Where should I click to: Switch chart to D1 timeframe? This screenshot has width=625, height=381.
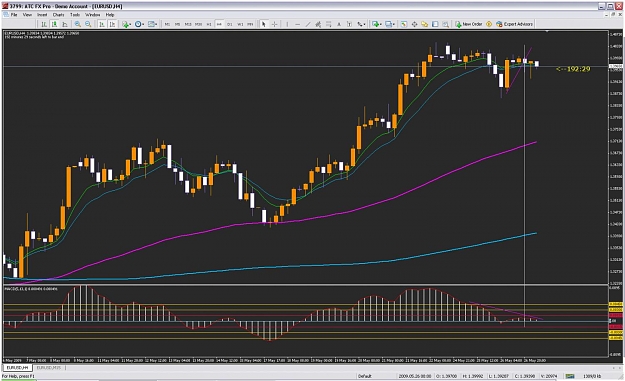click(x=230, y=24)
